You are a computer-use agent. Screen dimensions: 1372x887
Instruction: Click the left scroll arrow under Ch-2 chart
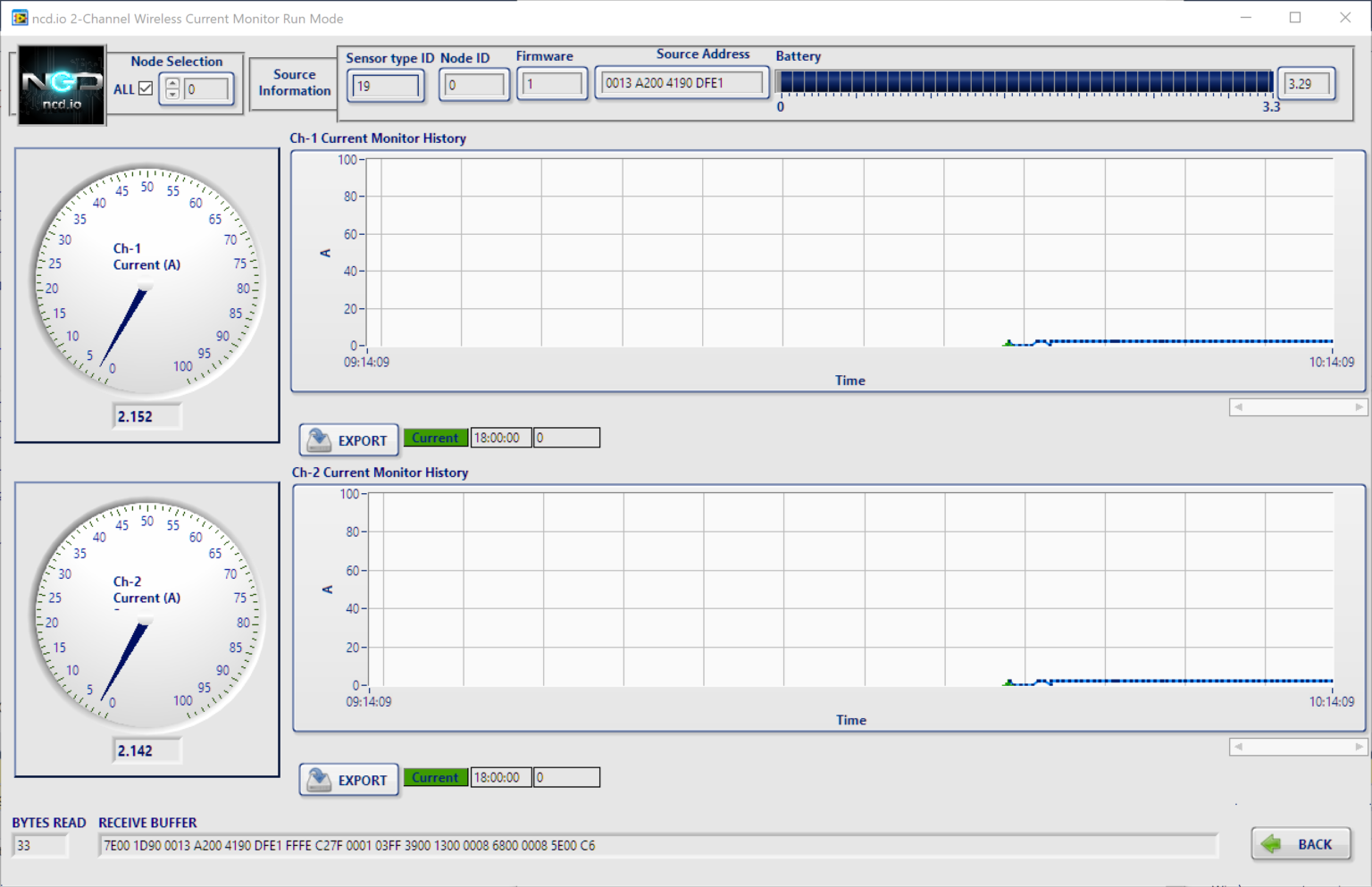pyautogui.click(x=1238, y=746)
